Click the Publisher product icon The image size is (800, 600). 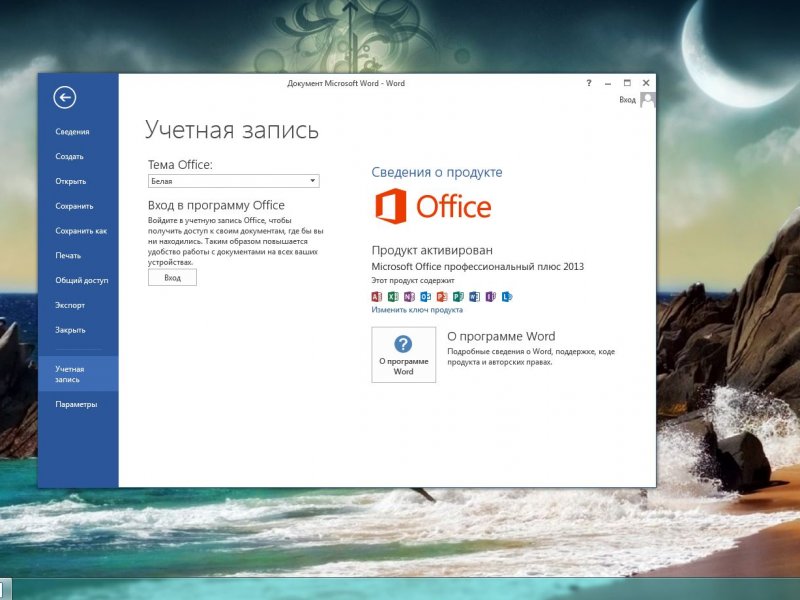pos(458,296)
